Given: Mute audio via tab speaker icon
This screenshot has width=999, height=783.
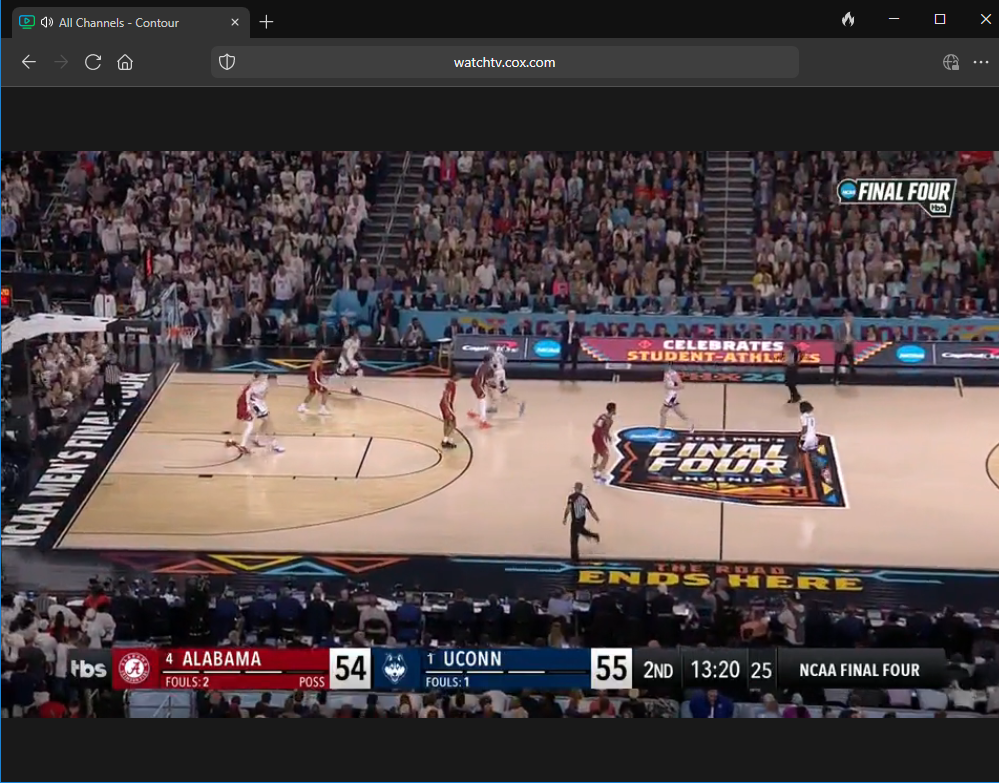Looking at the screenshot, I should pyautogui.click(x=47, y=22).
